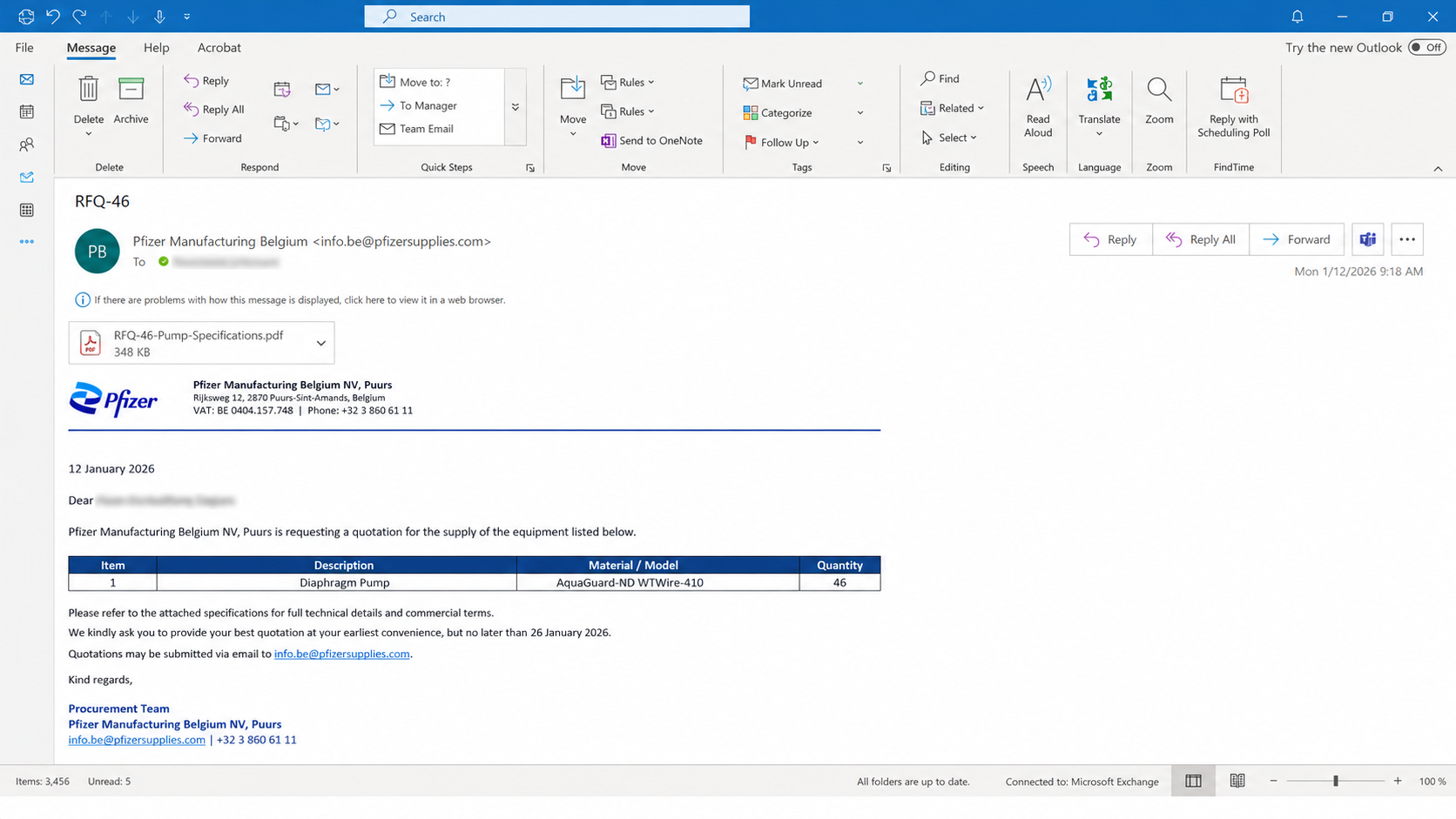Click the PB sender avatar
This screenshot has width=1456, height=819.
[x=98, y=251]
